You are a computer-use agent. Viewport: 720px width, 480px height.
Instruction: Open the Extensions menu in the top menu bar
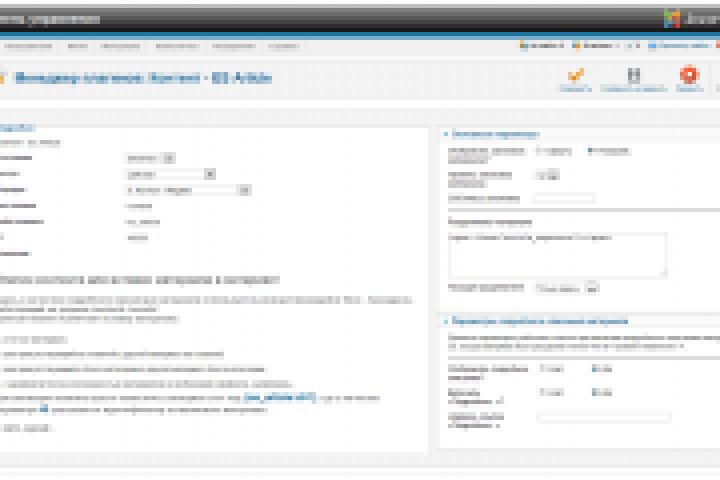(x=234, y=46)
